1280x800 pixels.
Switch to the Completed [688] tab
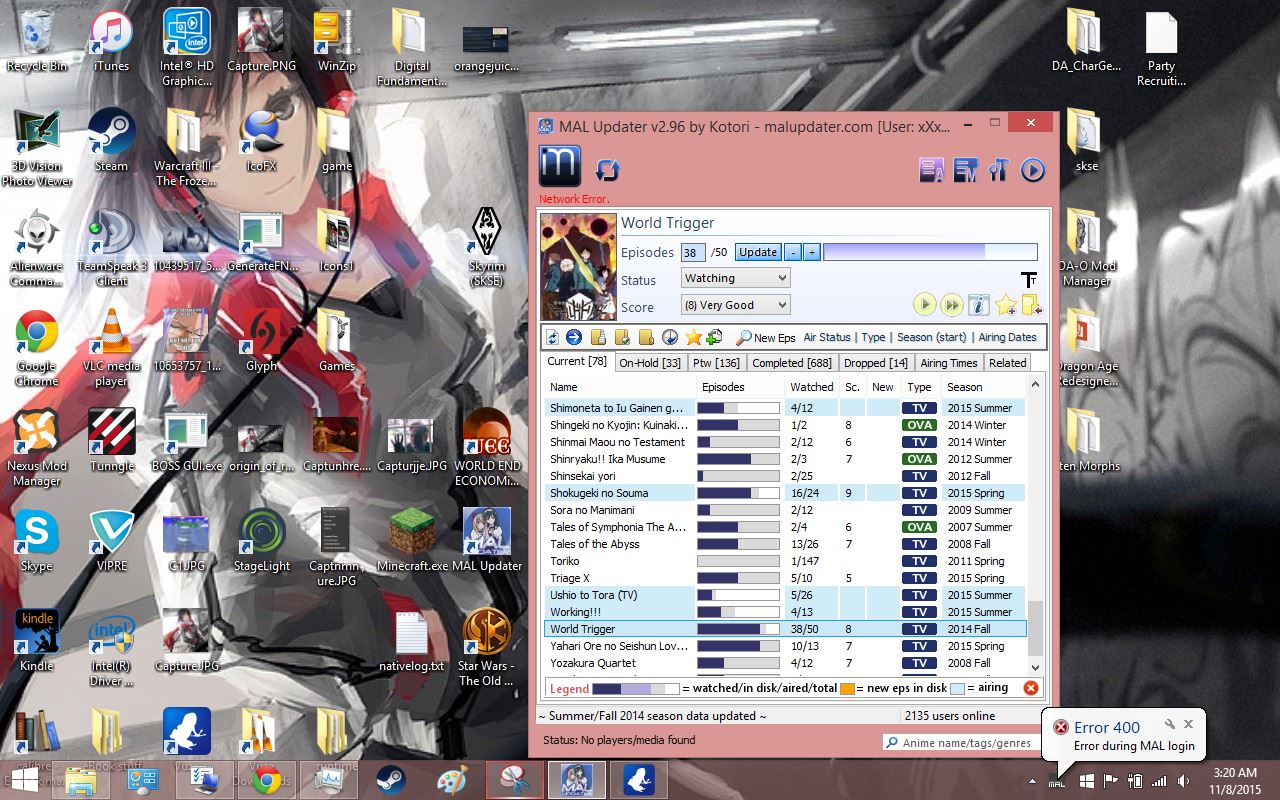coord(790,362)
